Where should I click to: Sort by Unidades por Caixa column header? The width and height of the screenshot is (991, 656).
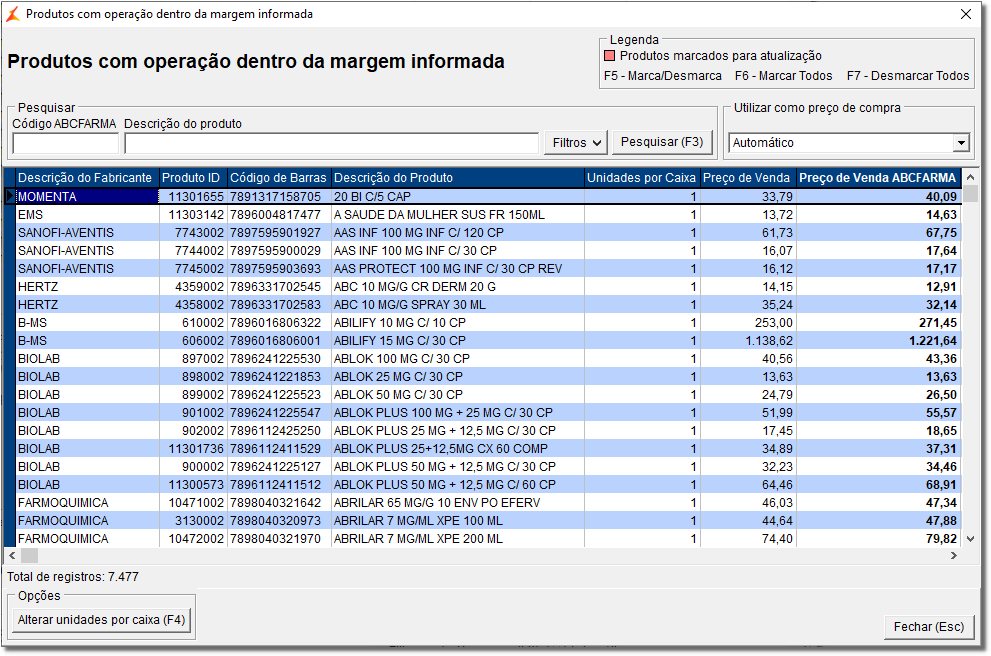[x=641, y=178]
